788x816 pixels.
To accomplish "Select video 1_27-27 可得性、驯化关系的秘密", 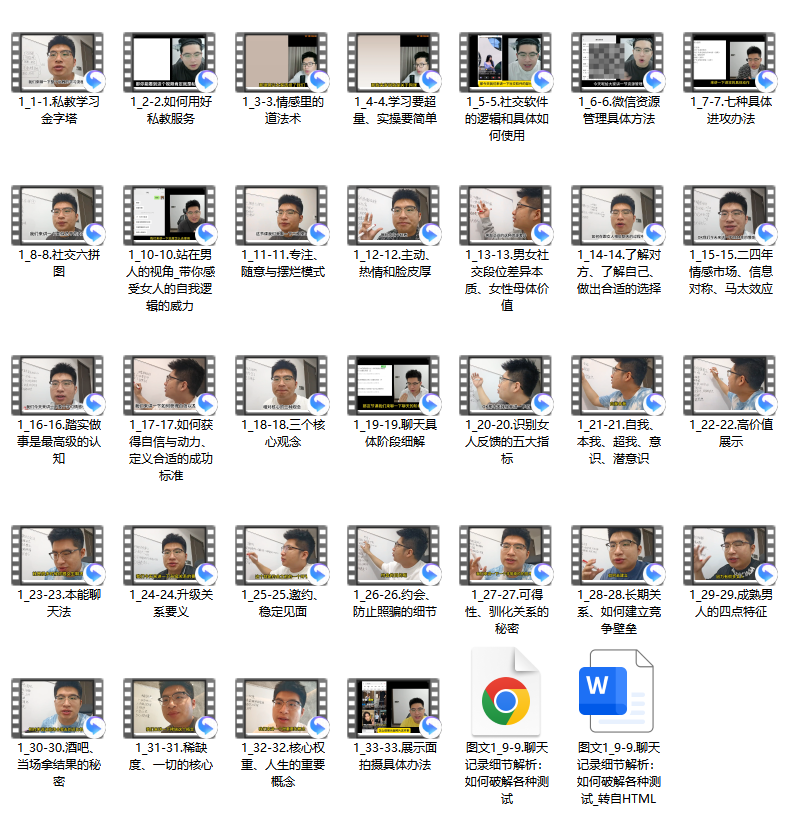I will [x=506, y=555].
